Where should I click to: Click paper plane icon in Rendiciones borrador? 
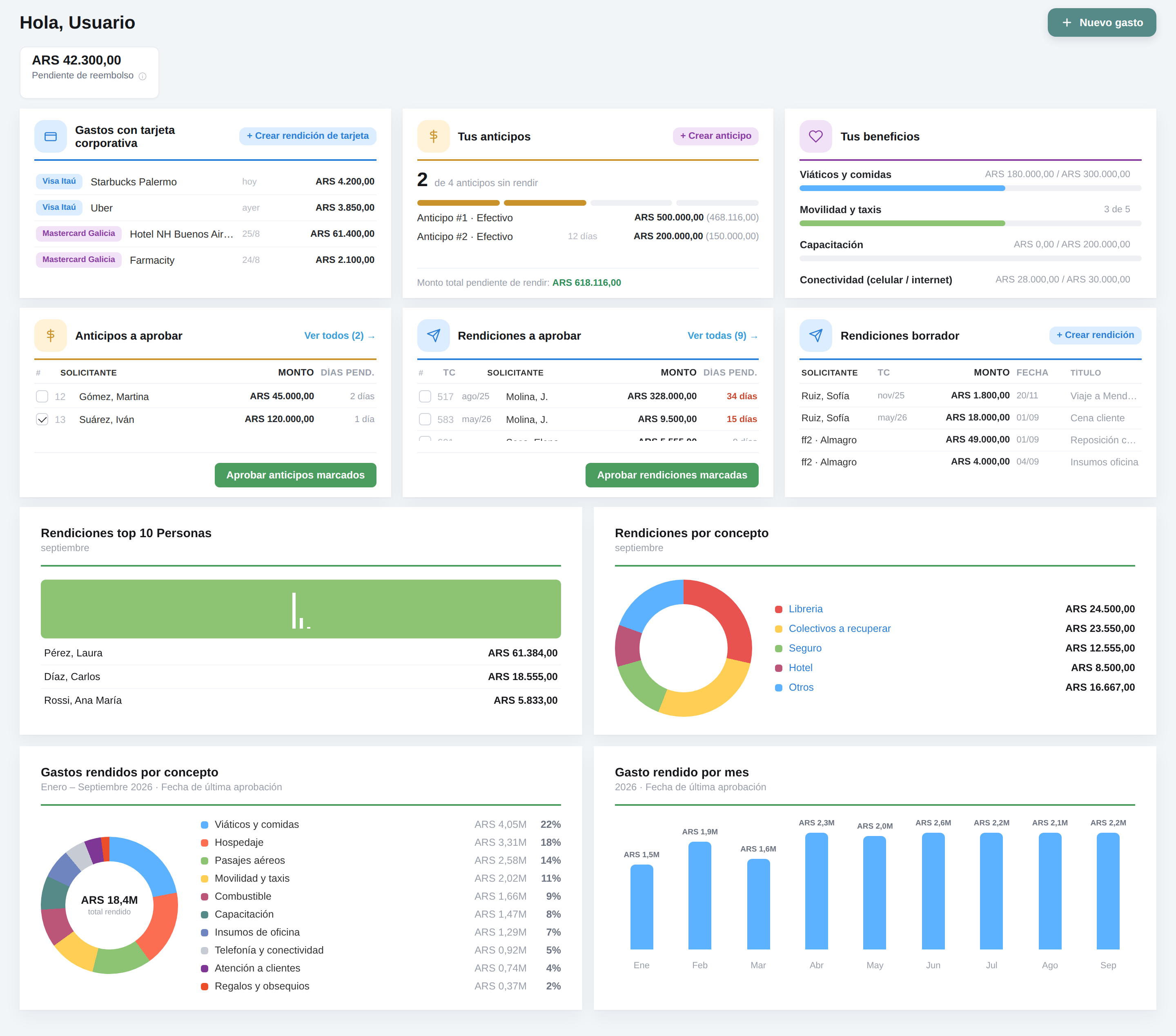click(815, 336)
